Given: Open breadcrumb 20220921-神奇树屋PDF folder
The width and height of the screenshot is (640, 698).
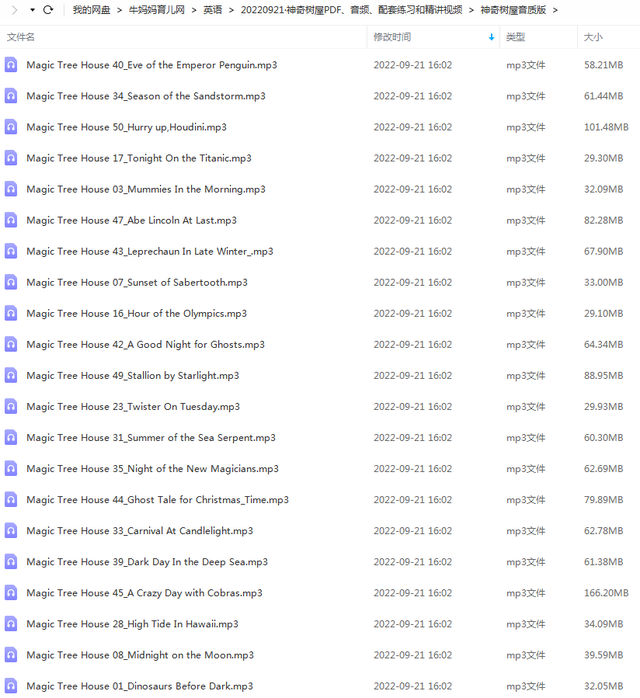Looking at the screenshot, I should click(x=351, y=10).
